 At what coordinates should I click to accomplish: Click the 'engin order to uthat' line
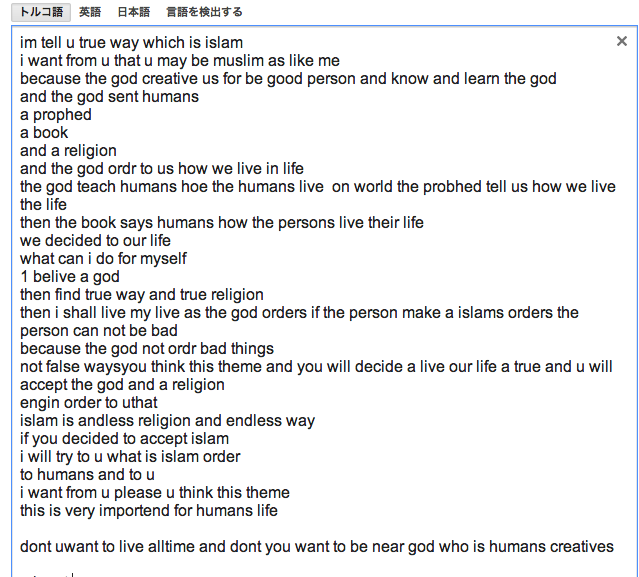(x=88, y=403)
